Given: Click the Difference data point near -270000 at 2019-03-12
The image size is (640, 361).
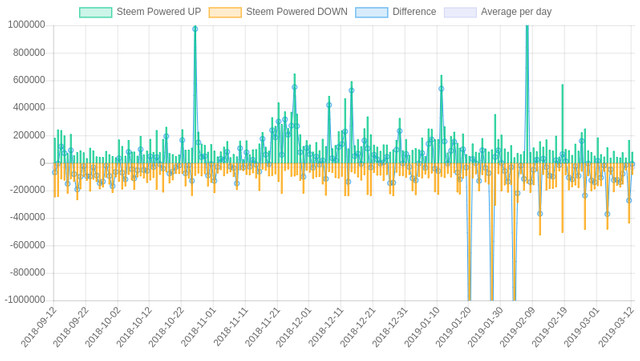Looking at the screenshot, I should [629, 201].
